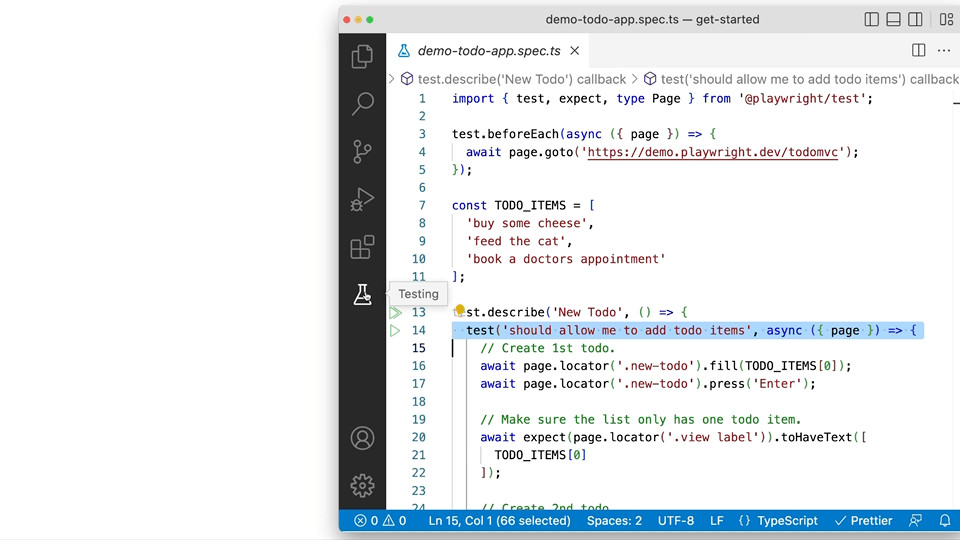Open the notifications bell in status bar
Screen dimensions: 960x540
click(x=945, y=521)
